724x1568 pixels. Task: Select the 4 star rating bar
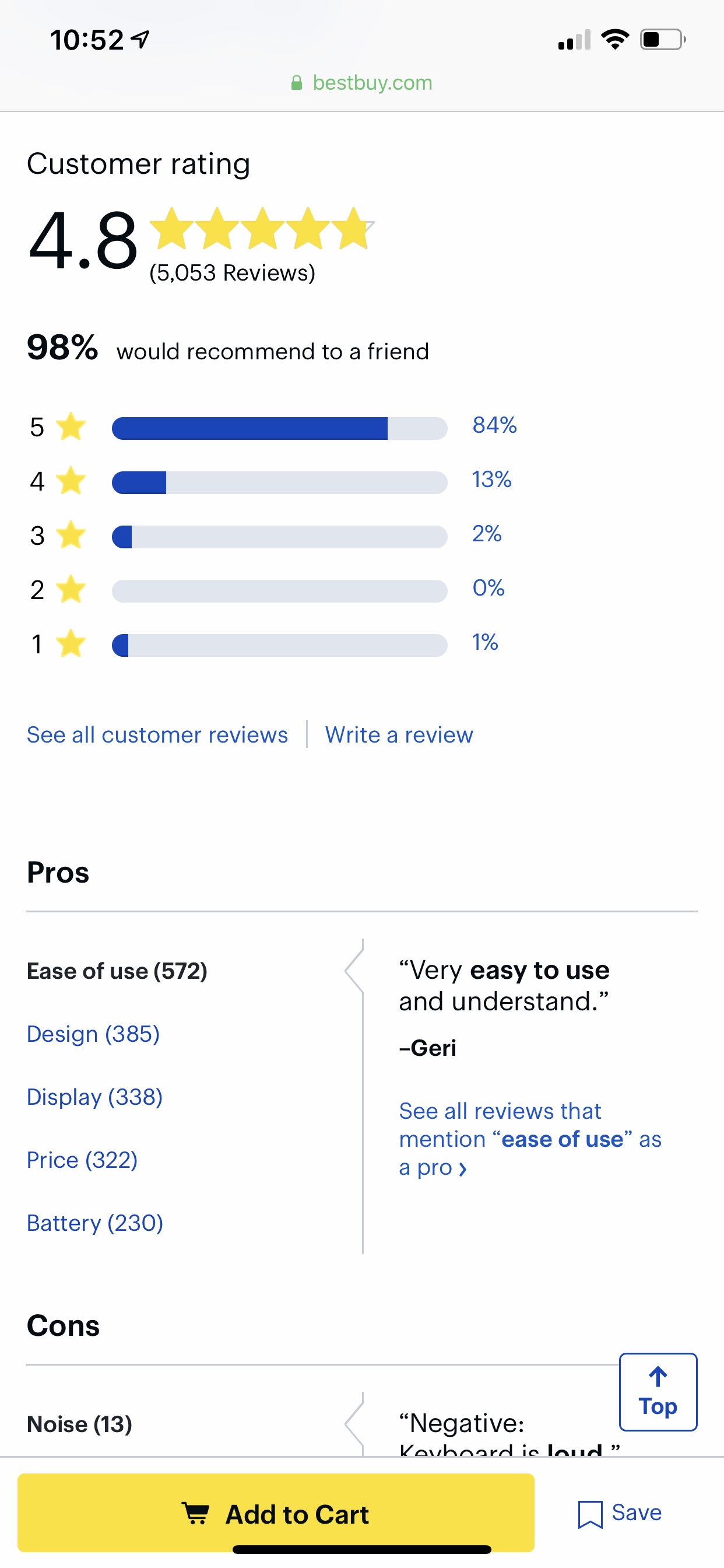pos(279,482)
